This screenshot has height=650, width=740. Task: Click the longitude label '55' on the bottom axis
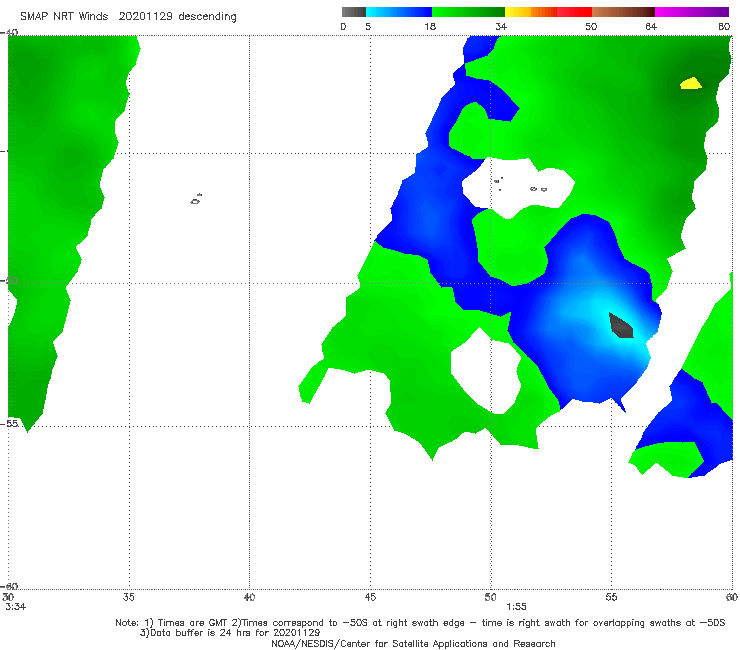[611, 597]
